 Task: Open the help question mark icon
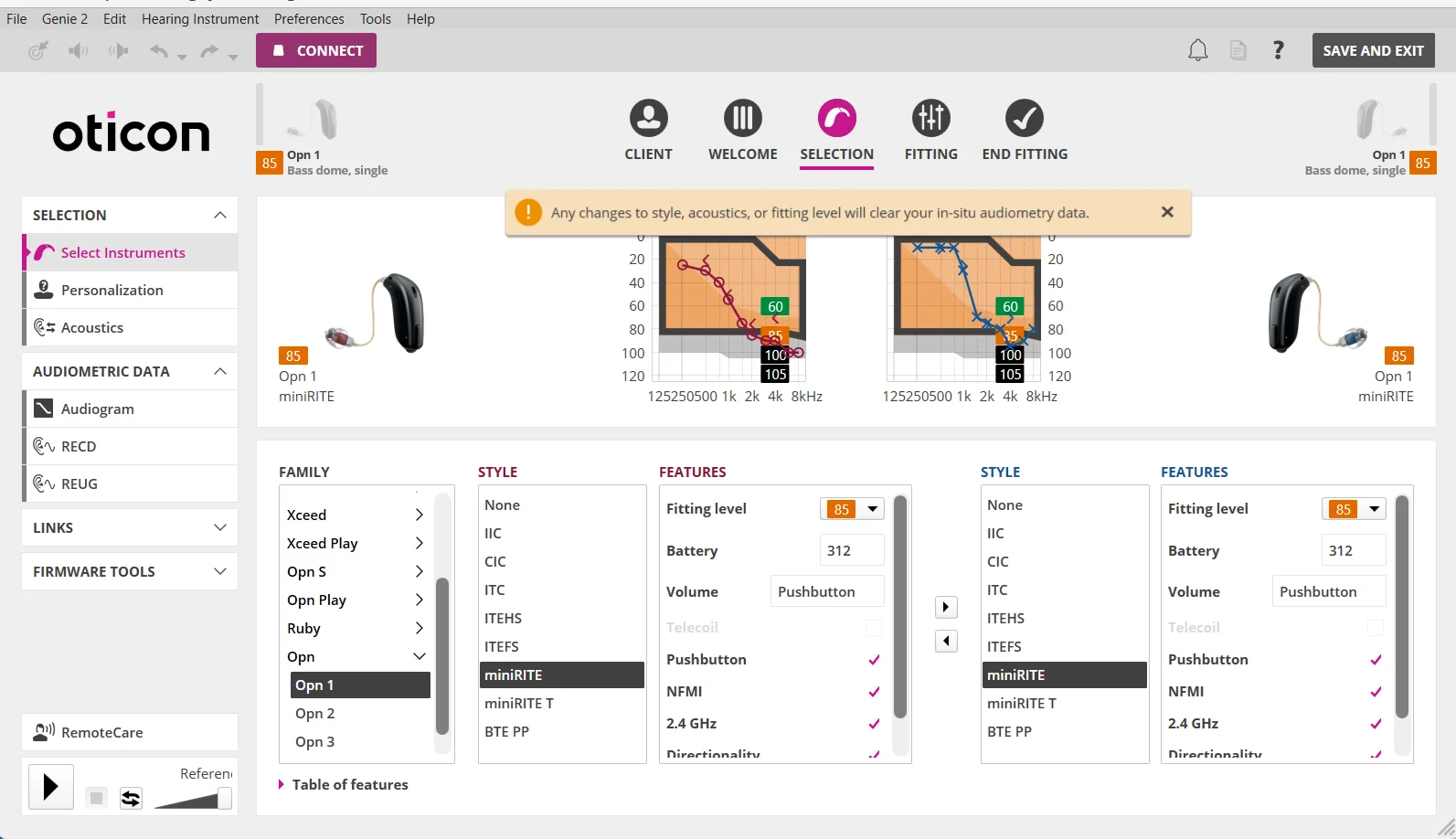tap(1278, 50)
